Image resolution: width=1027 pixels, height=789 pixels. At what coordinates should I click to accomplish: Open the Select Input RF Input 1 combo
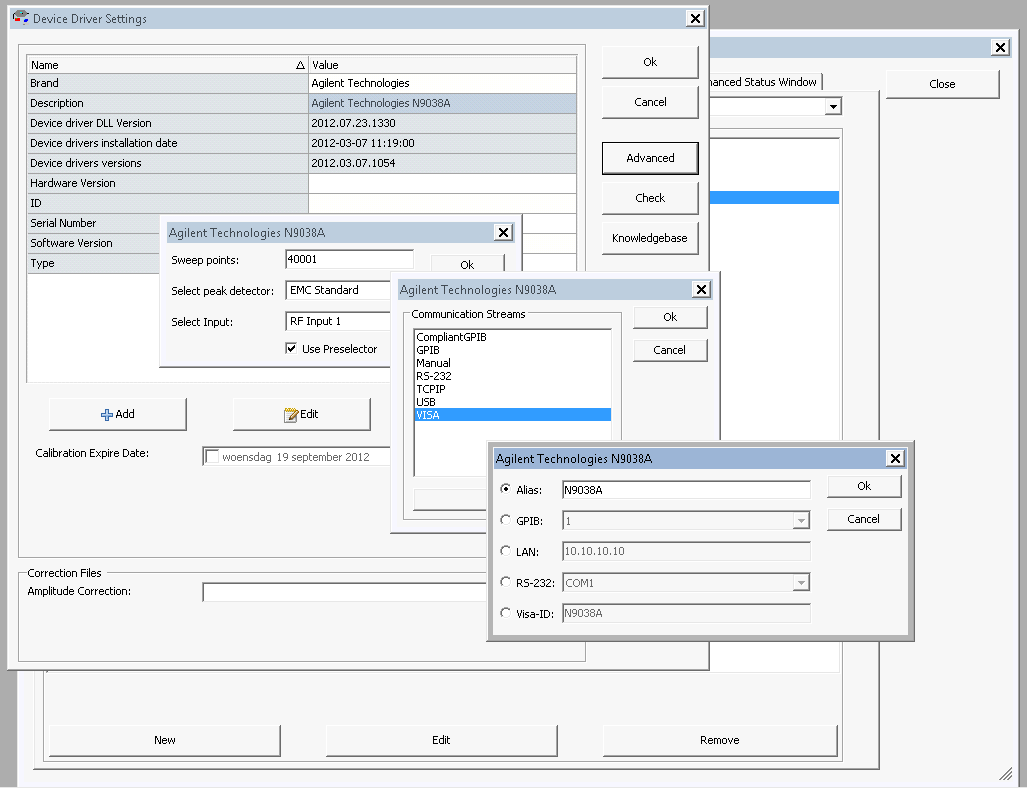point(338,321)
